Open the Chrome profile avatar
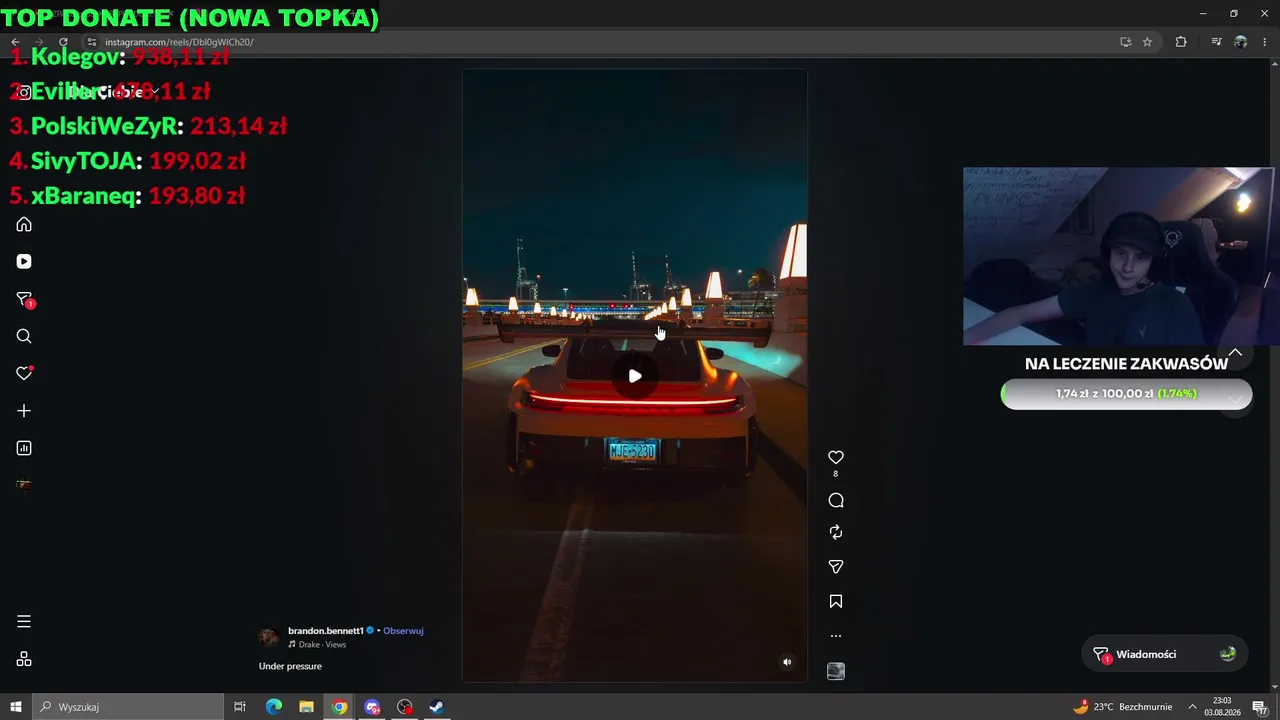1280x720 pixels. pos(1241,42)
